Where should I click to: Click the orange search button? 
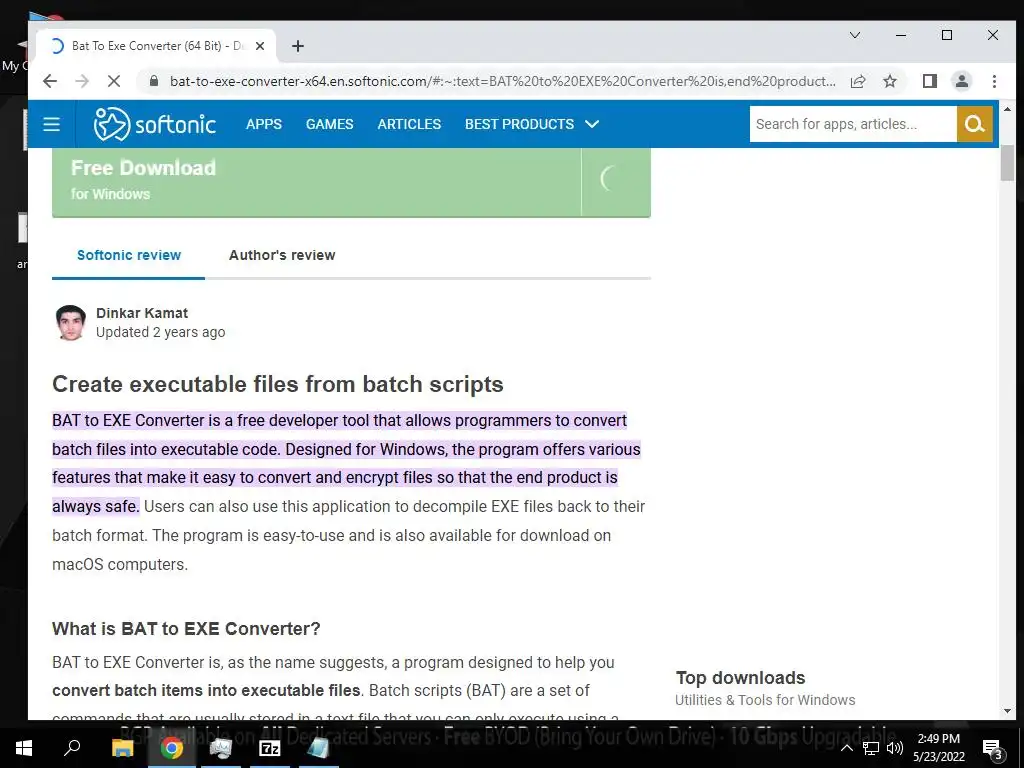point(974,124)
